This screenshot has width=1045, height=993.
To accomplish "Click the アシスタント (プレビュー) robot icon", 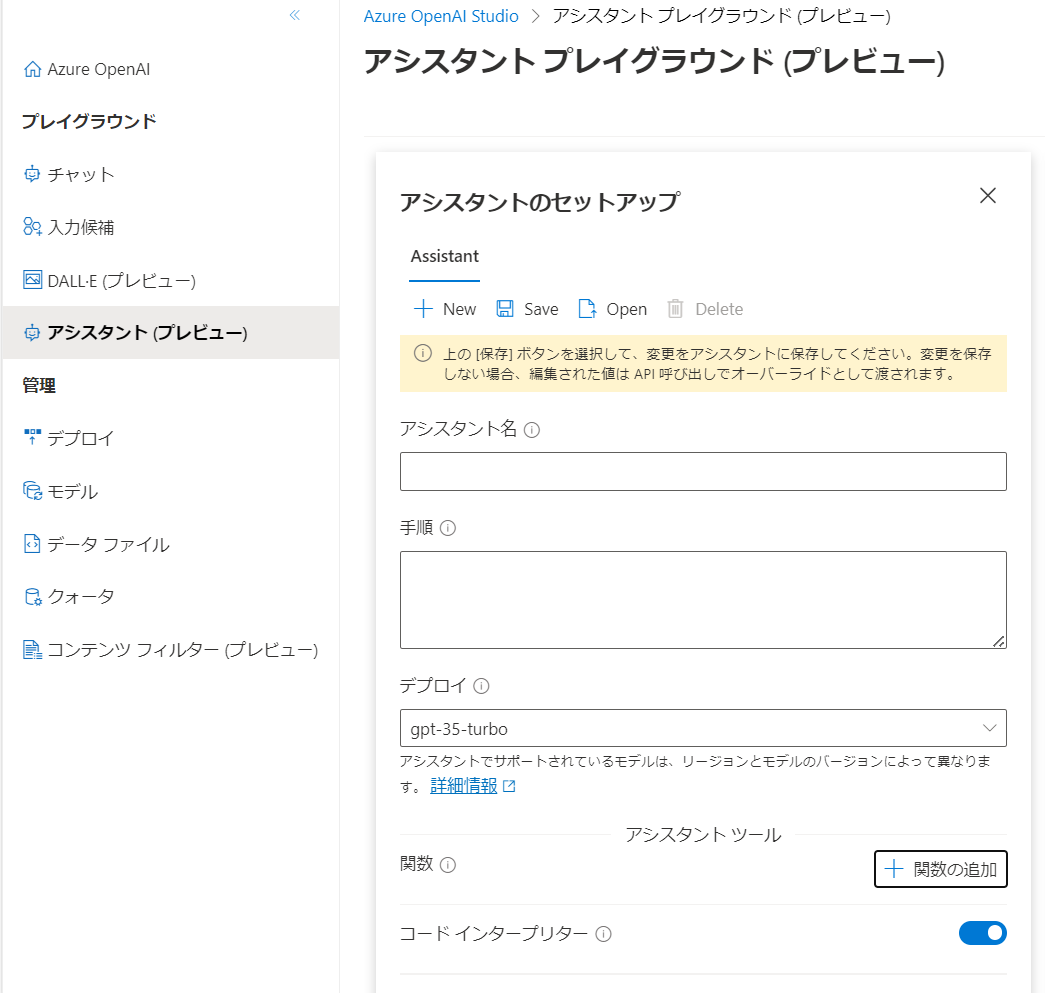I will tap(32, 332).
